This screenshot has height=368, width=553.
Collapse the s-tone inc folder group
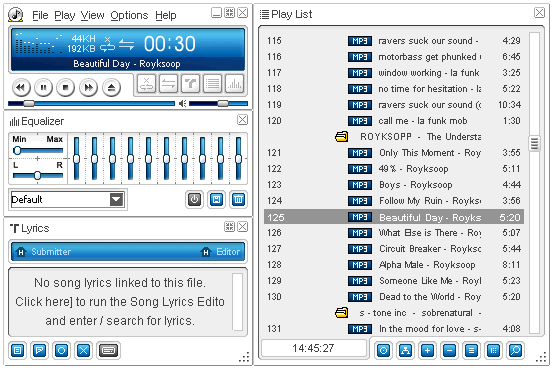(x=341, y=313)
